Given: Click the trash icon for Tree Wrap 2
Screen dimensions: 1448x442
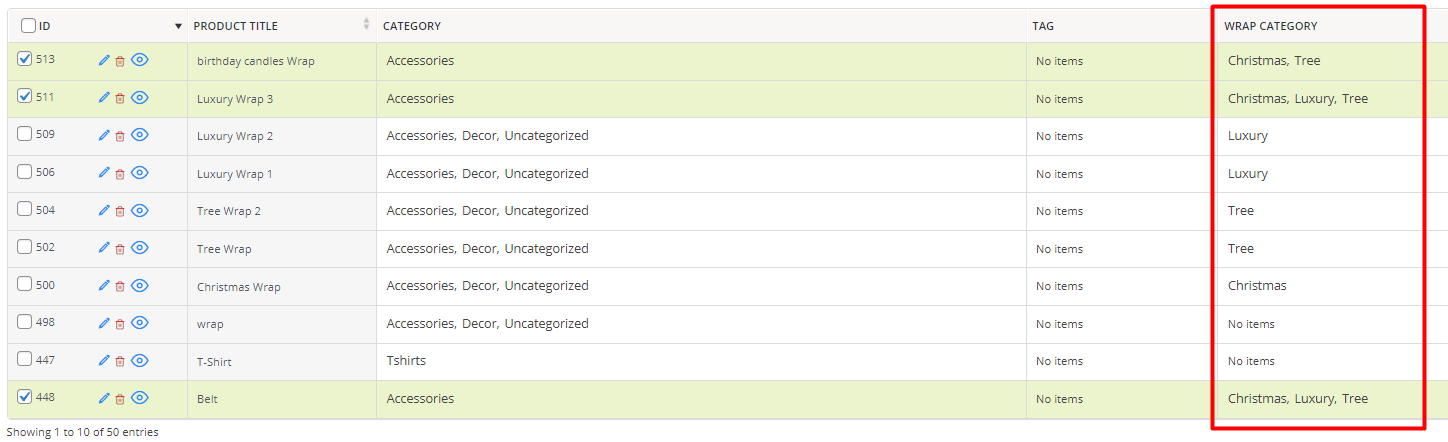Looking at the screenshot, I should (x=120, y=211).
